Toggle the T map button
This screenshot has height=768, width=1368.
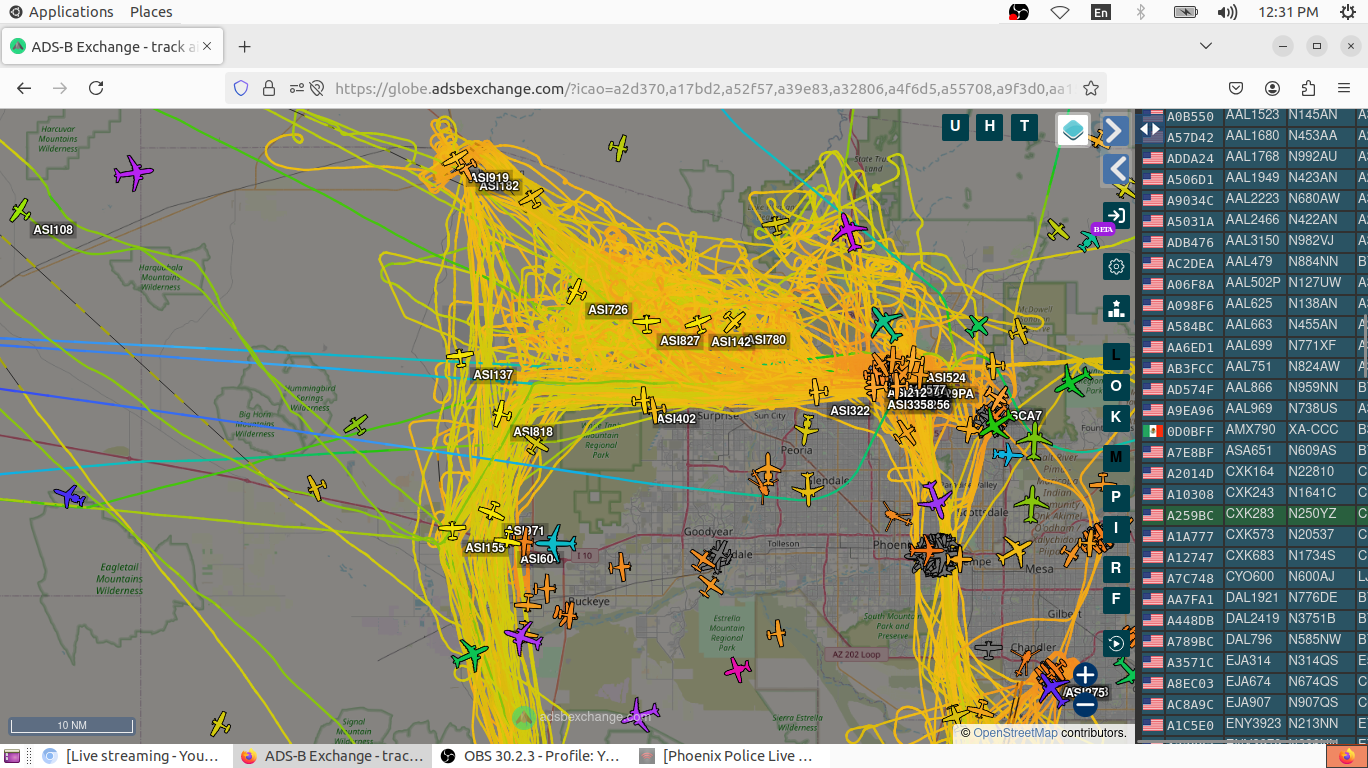[1024, 126]
